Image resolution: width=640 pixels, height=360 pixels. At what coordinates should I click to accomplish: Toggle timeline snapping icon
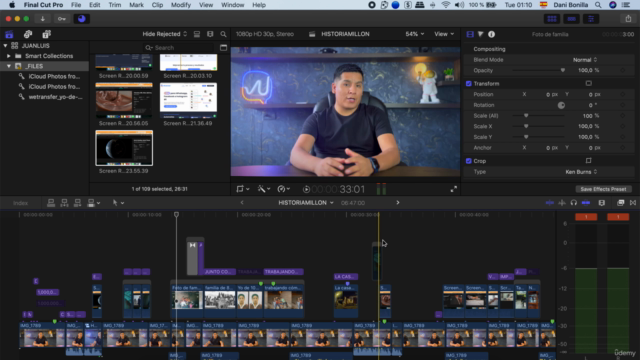pos(586,203)
